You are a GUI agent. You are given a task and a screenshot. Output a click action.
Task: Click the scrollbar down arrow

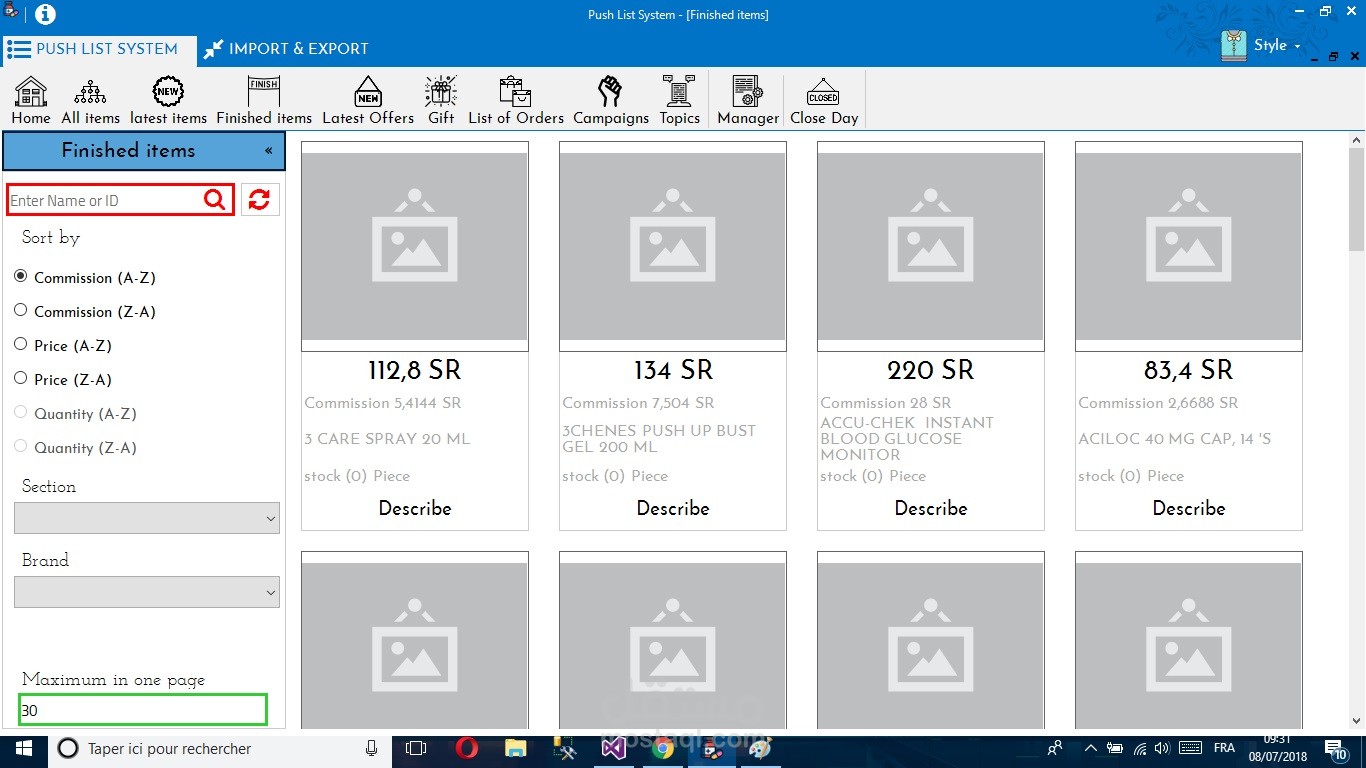pos(1357,720)
